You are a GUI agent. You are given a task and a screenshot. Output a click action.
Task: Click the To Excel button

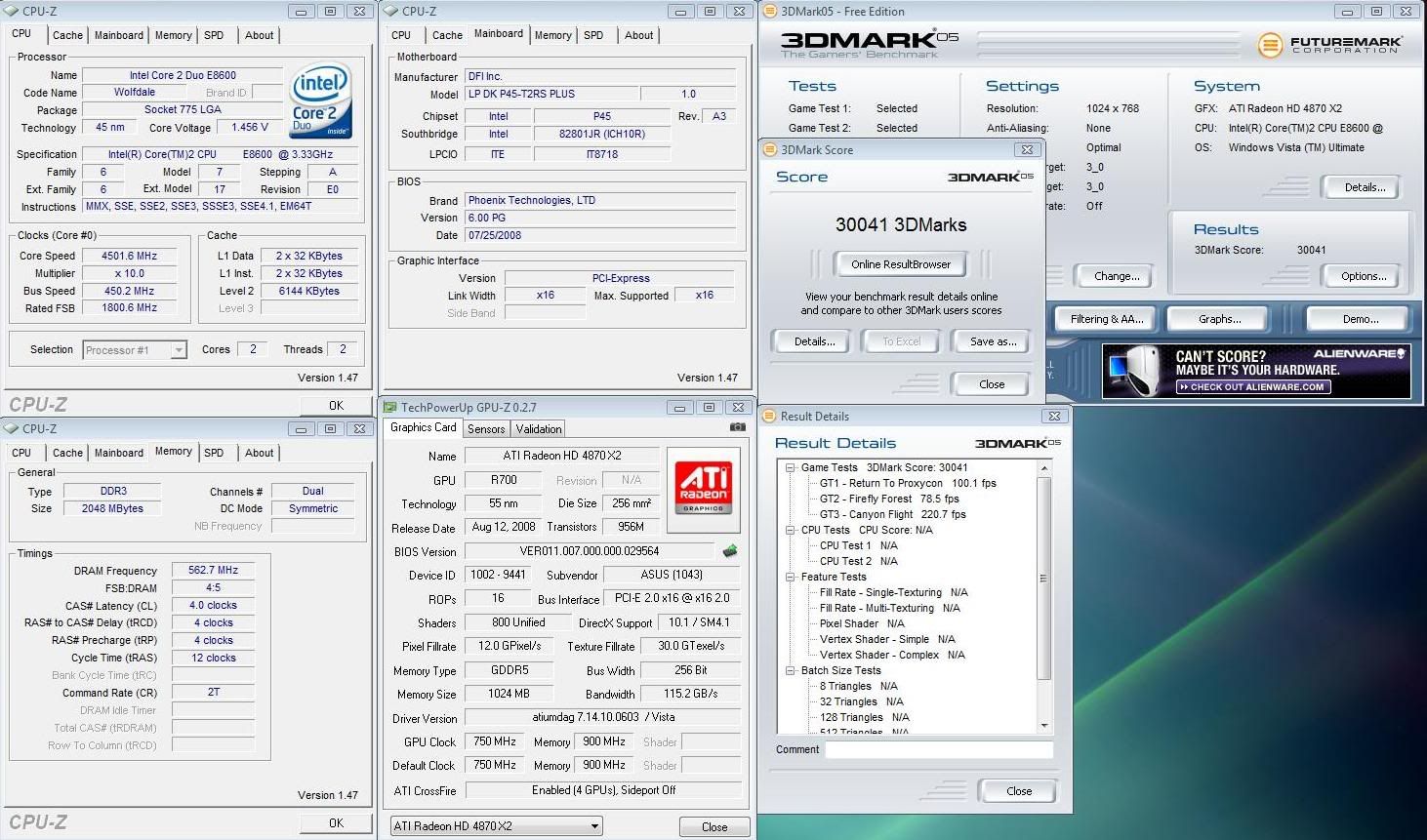[901, 341]
